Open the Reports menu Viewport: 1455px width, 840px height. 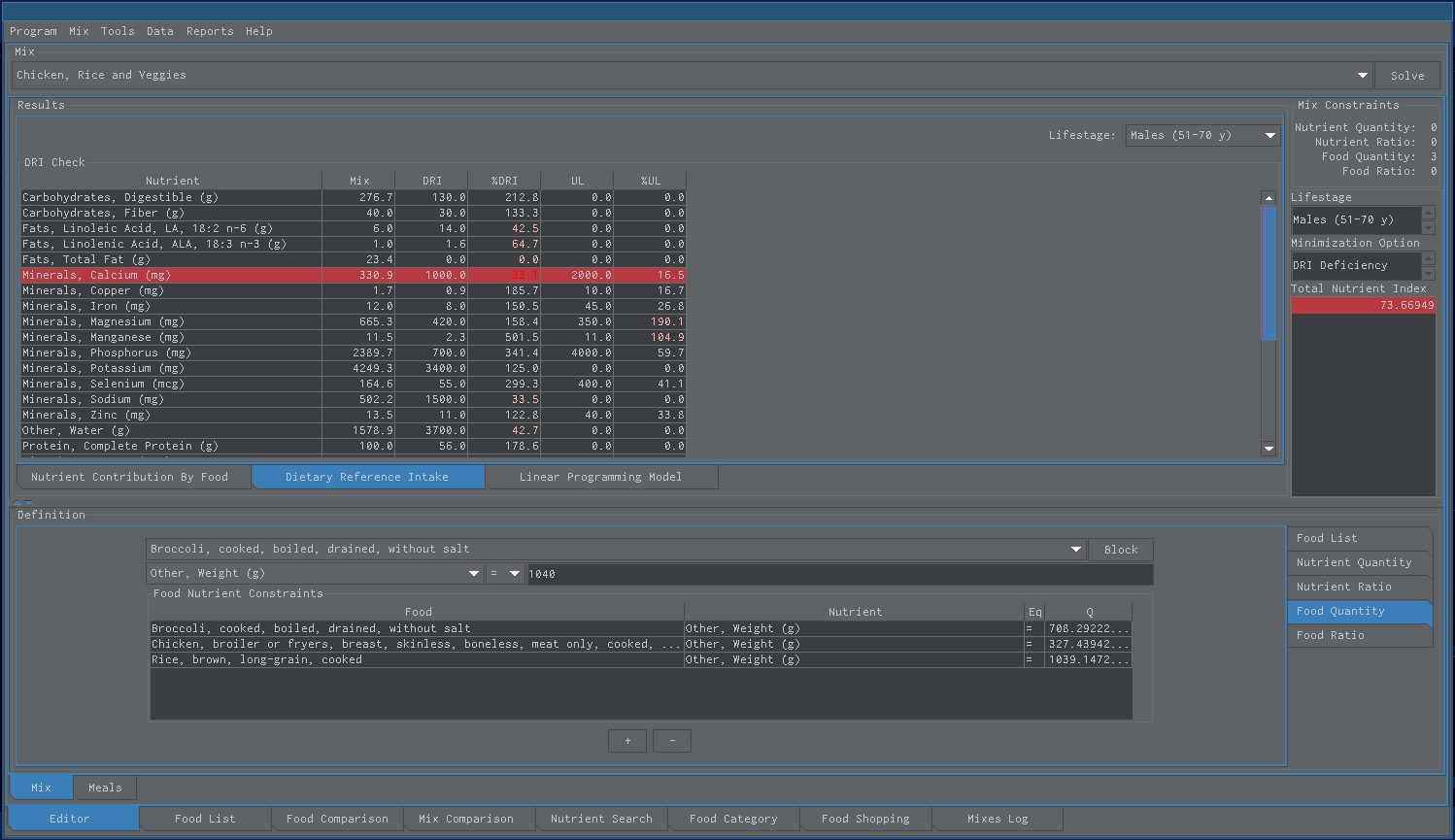click(210, 31)
